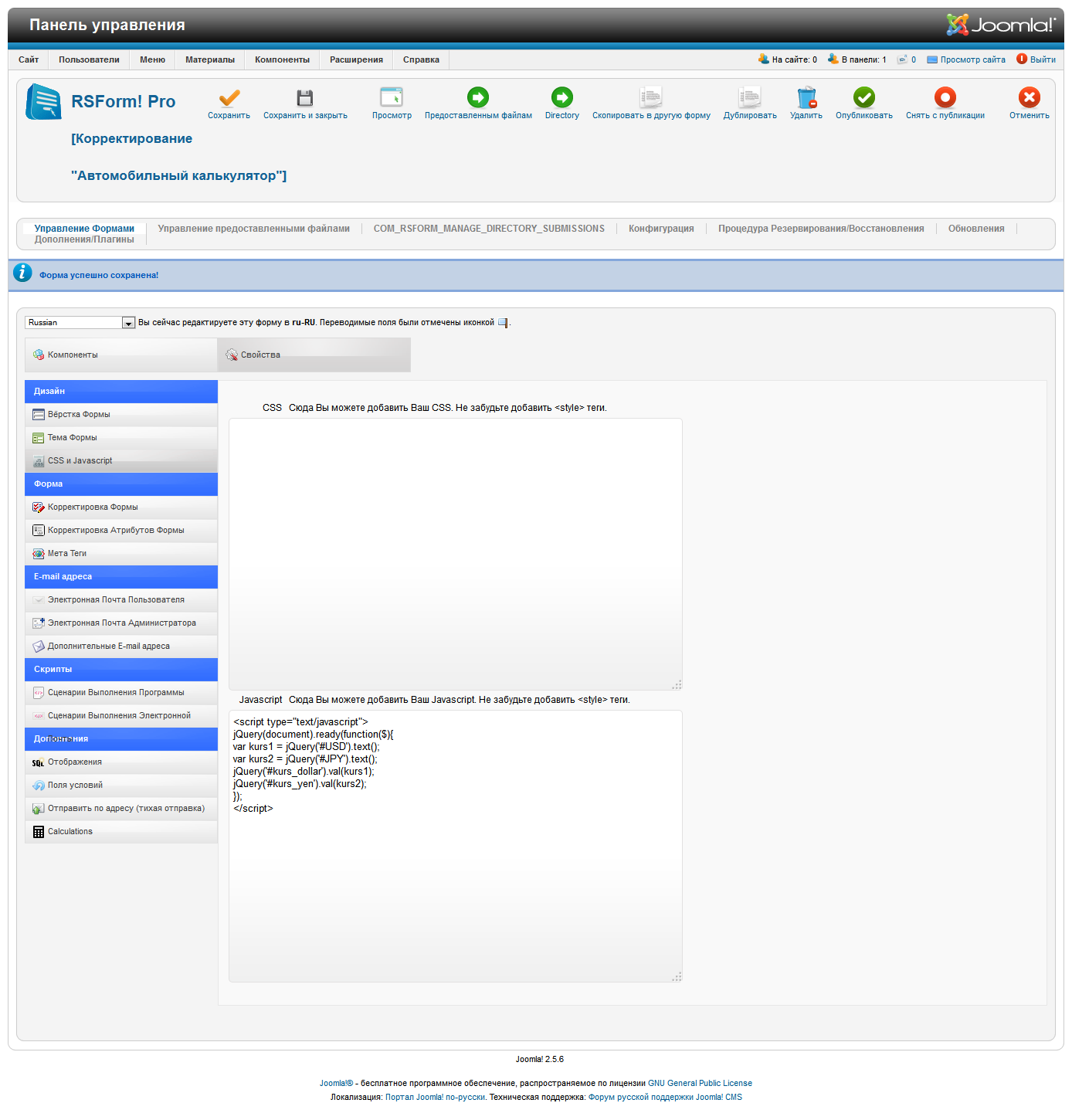This screenshot has height=1120, width=1072.
Task: Open the Обновления submenu
Action: (976, 229)
